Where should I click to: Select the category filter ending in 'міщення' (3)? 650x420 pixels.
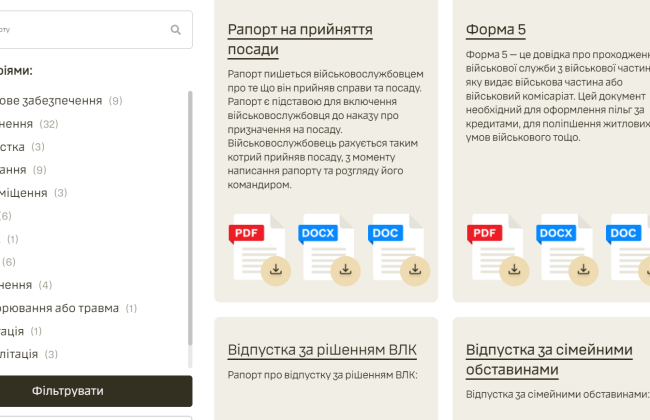[x=33, y=193]
